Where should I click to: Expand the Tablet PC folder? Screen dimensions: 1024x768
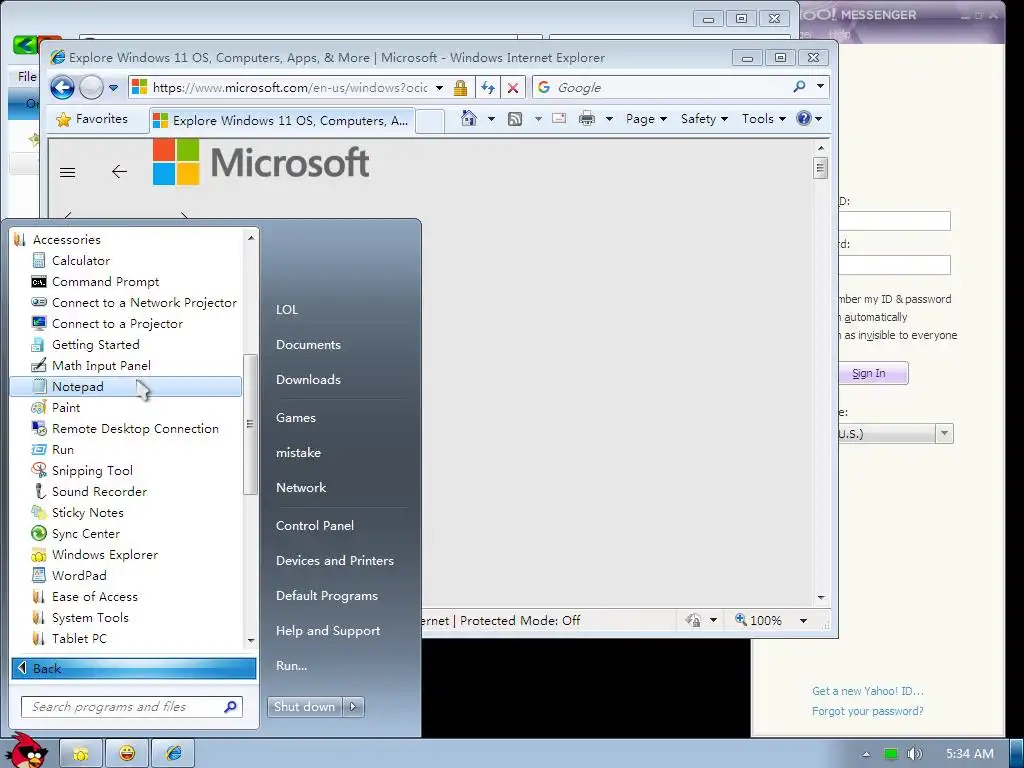[x=69, y=638]
